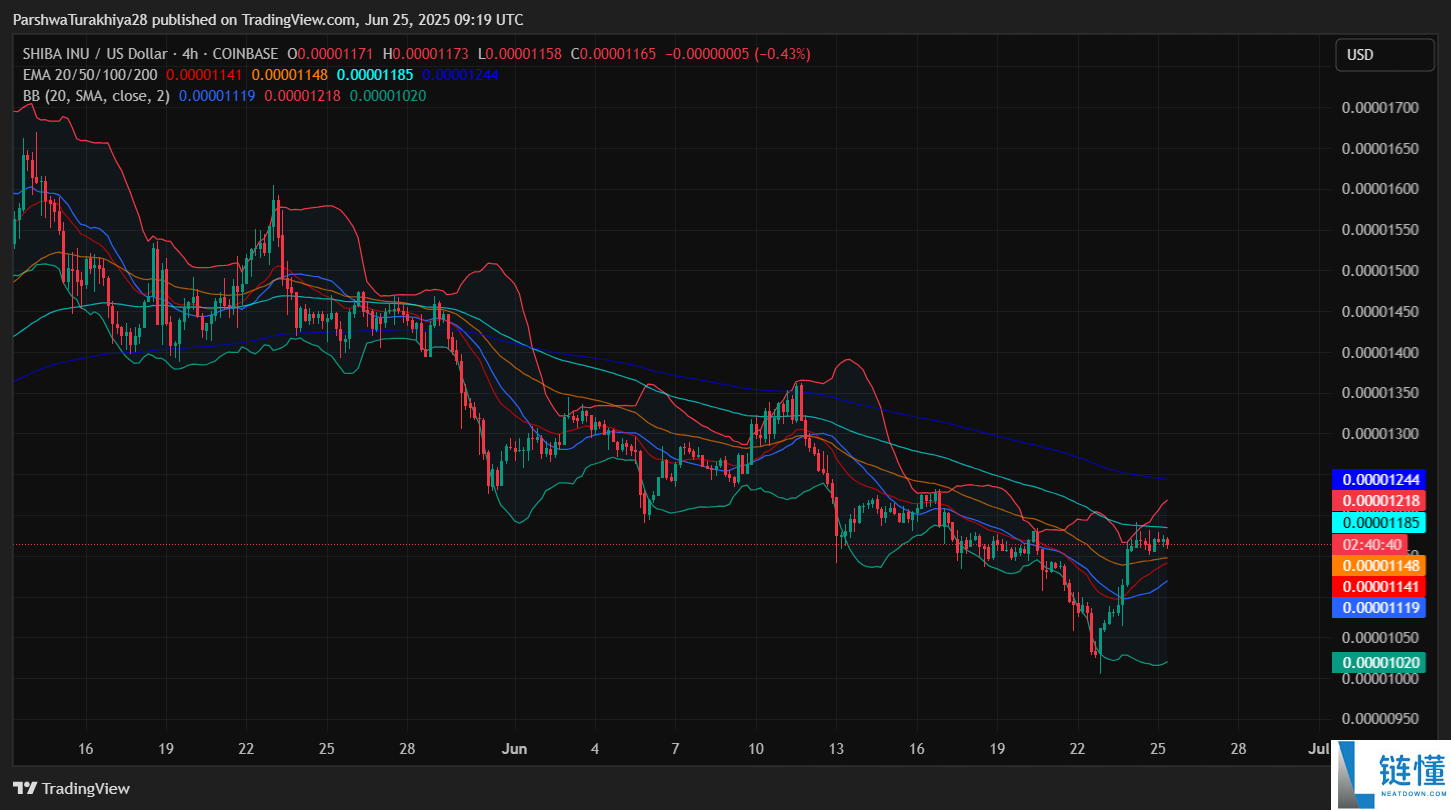Click the orange 0.00001148 price axis label

pyautogui.click(x=1381, y=565)
